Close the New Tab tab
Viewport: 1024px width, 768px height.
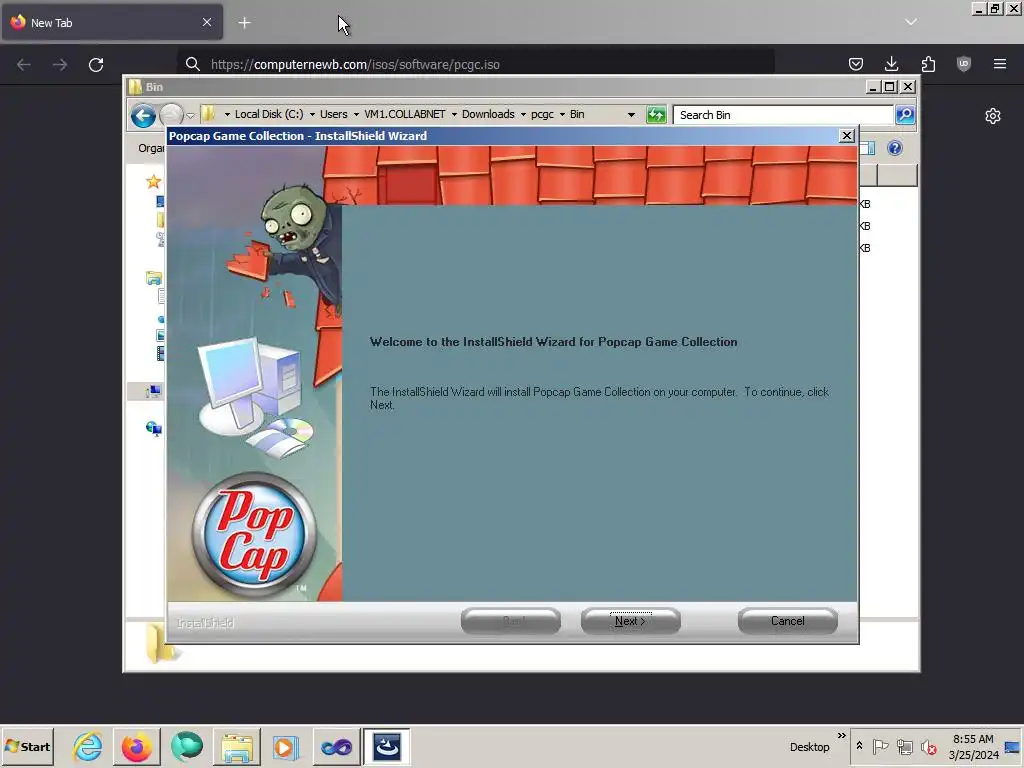[206, 22]
